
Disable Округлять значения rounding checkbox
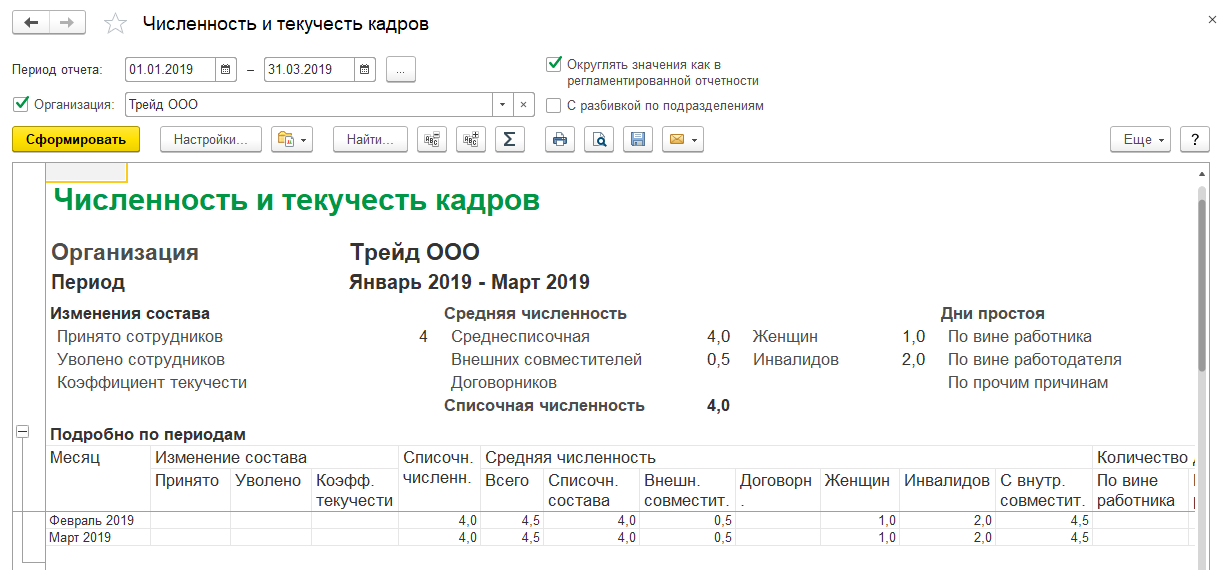(554, 64)
